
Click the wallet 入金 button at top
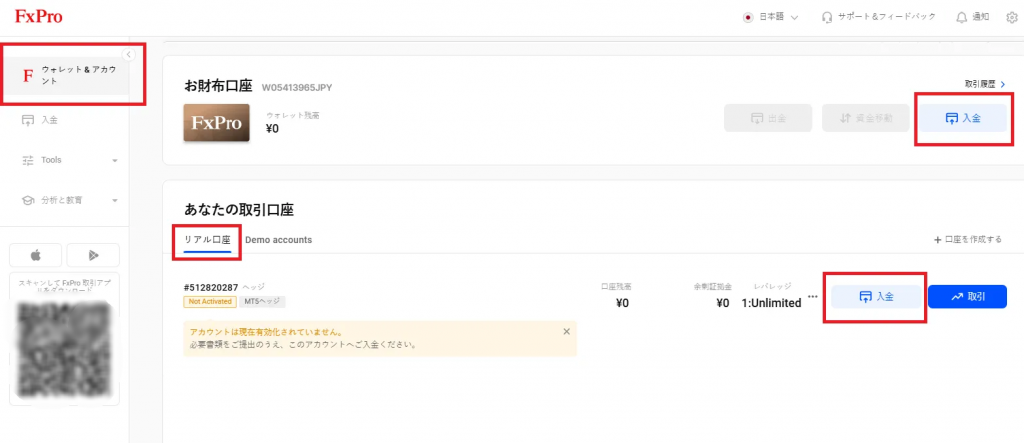pos(963,118)
